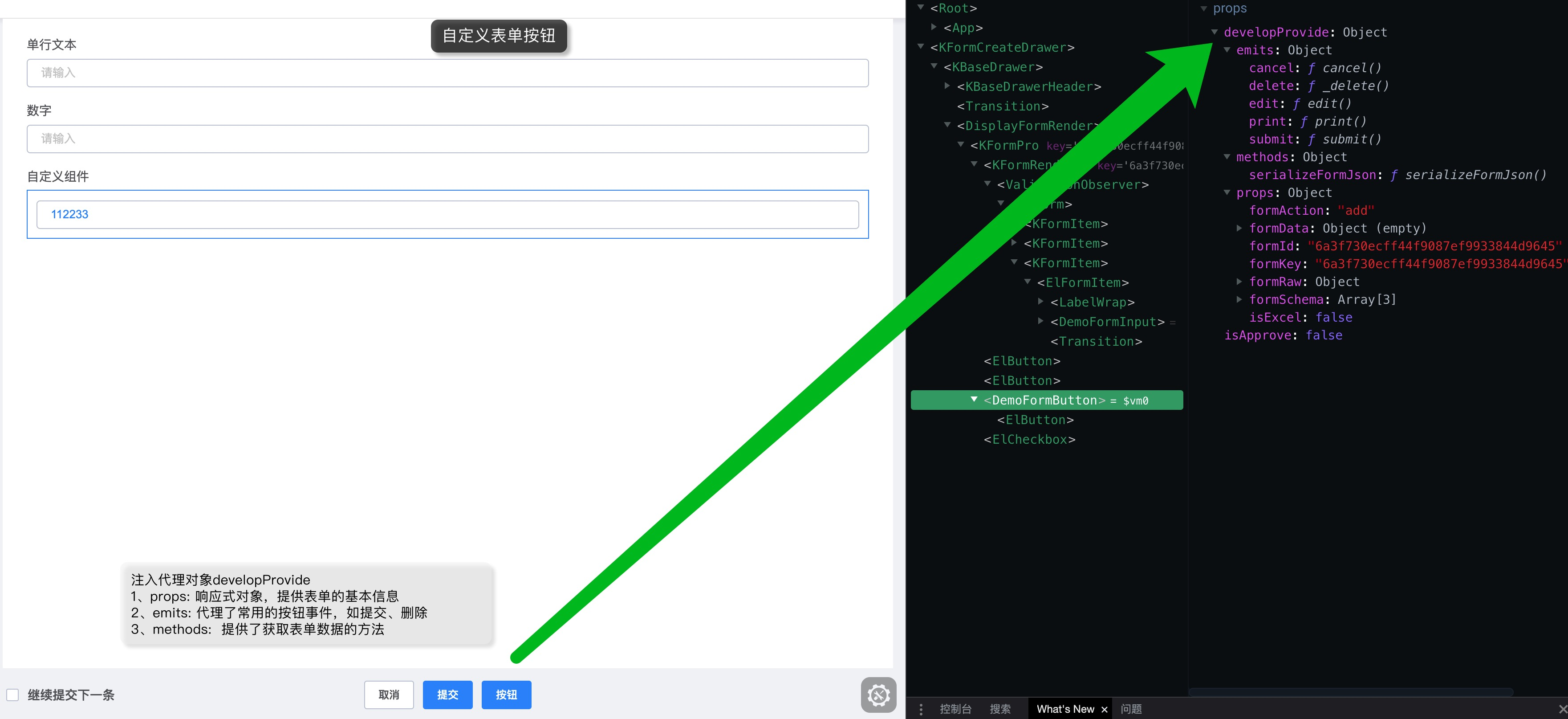Collapse the emits object
This screenshot has height=719, width=1568.
[x=1227, y=50]
